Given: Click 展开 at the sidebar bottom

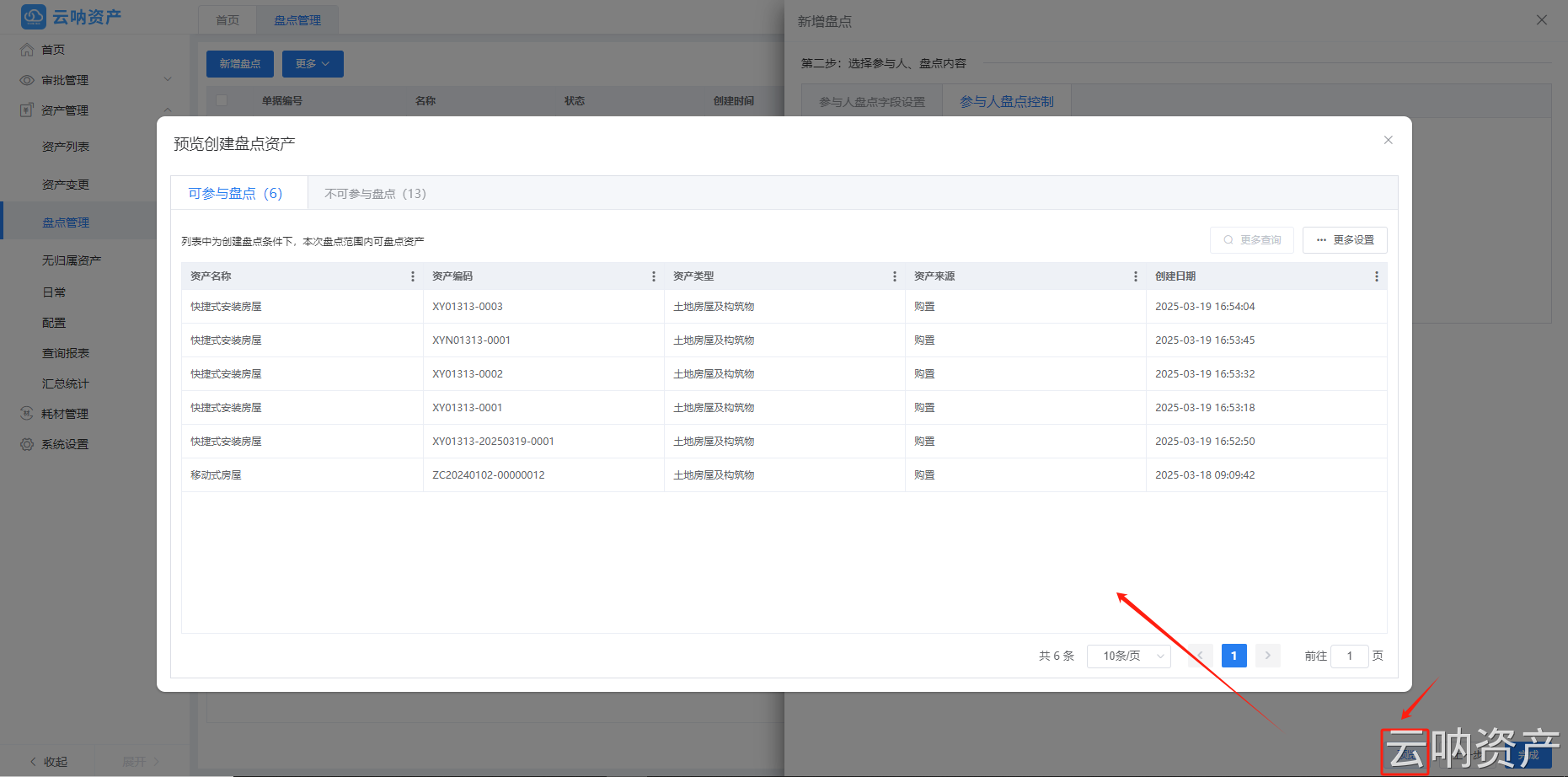Looking at the screenshot, I should (x=140, y=762).
